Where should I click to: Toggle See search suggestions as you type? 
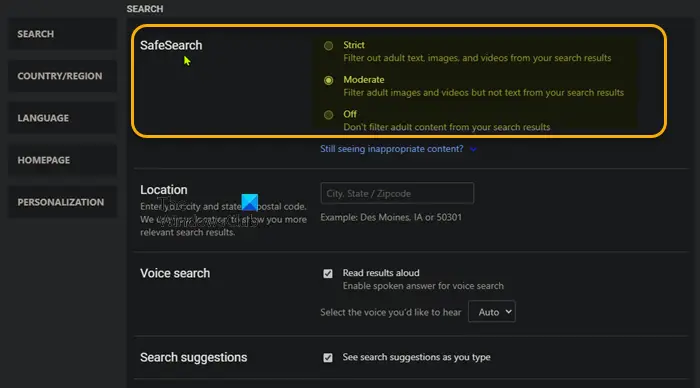[328, 358]
